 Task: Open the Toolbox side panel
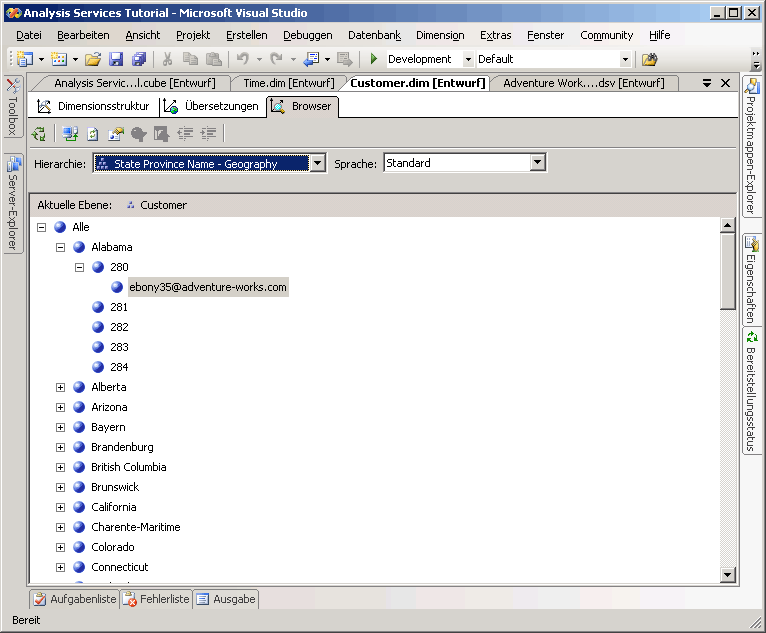(x=13, y=106)
